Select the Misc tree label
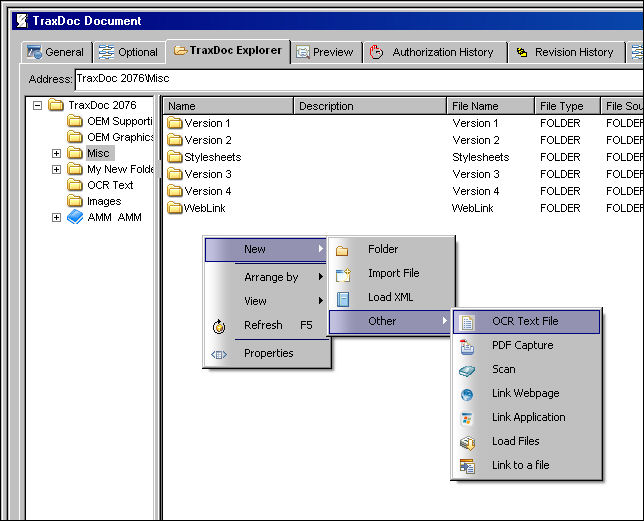The width and height of the screenshot is (644, 521). (x=99, y=153)
